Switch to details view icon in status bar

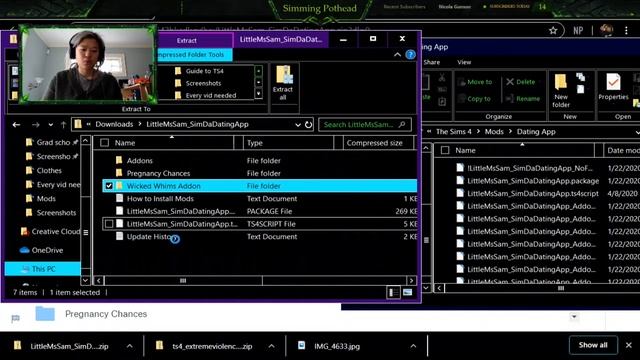pos(393,292)
